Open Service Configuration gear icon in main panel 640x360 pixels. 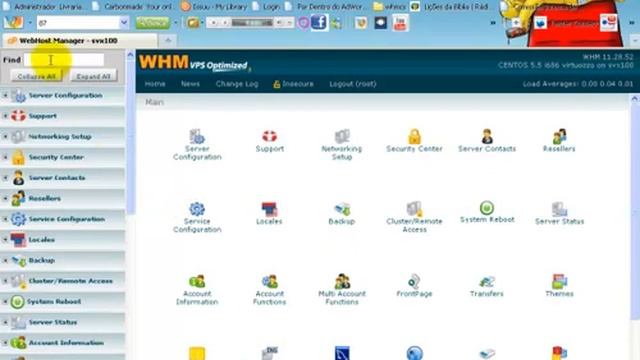[197, 209]
